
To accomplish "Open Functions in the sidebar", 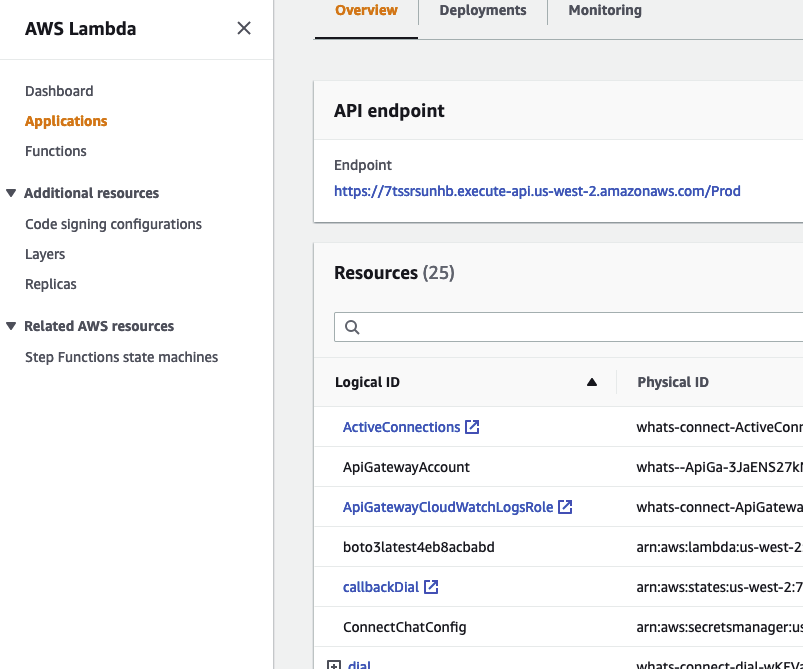I will 56,151.
